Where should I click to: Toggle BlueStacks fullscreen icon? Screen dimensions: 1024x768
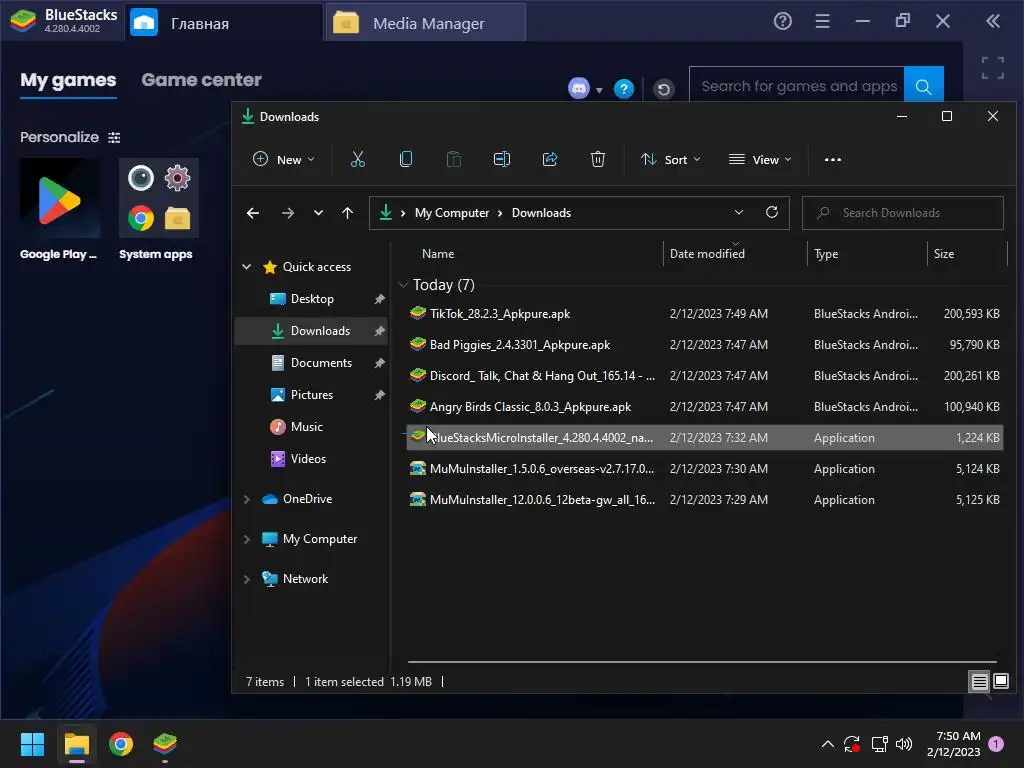pyautogui.click(x=993, y=68)
